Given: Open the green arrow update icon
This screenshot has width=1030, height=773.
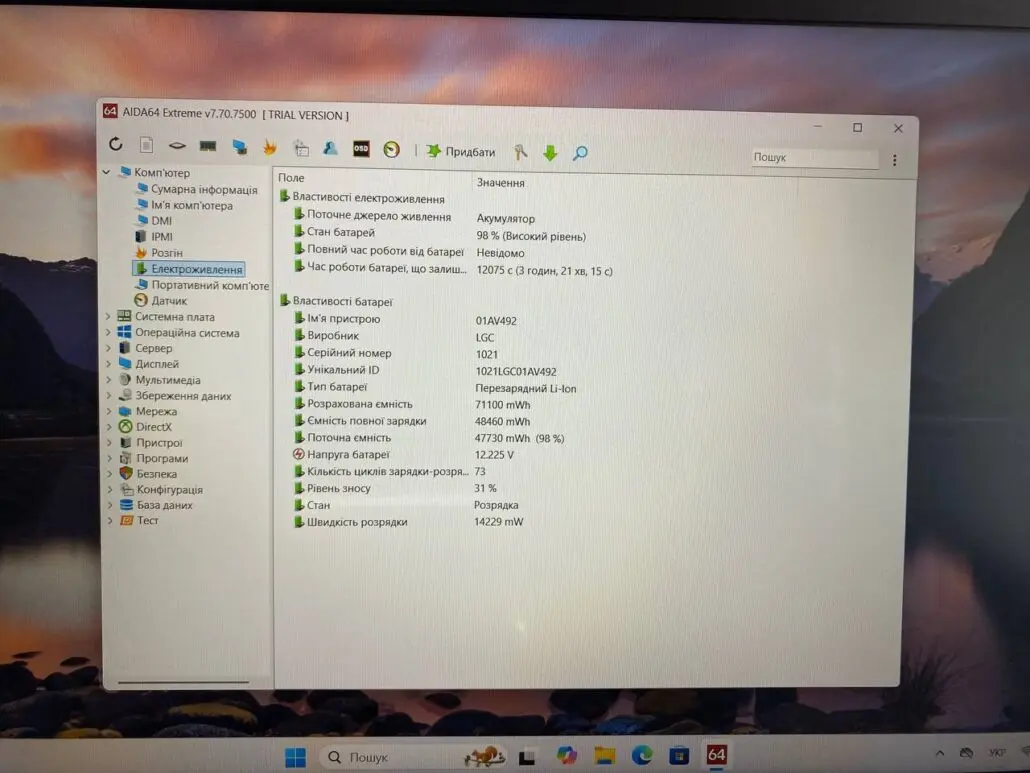Looking at the screenshot, I should [x=549, y=152].
